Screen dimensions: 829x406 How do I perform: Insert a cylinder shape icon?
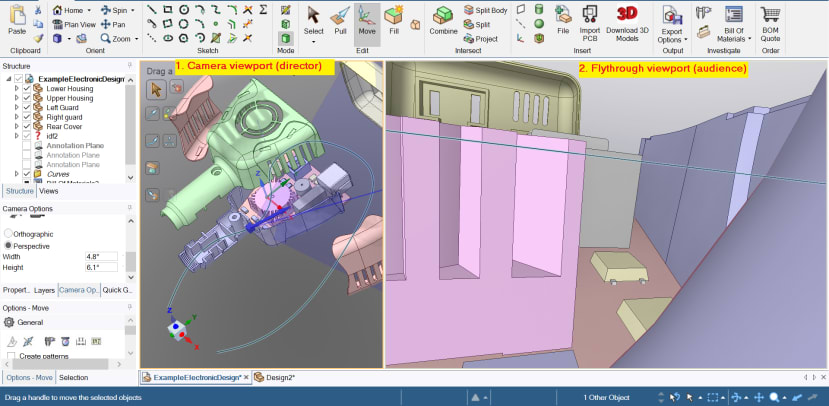click(539, 9)
